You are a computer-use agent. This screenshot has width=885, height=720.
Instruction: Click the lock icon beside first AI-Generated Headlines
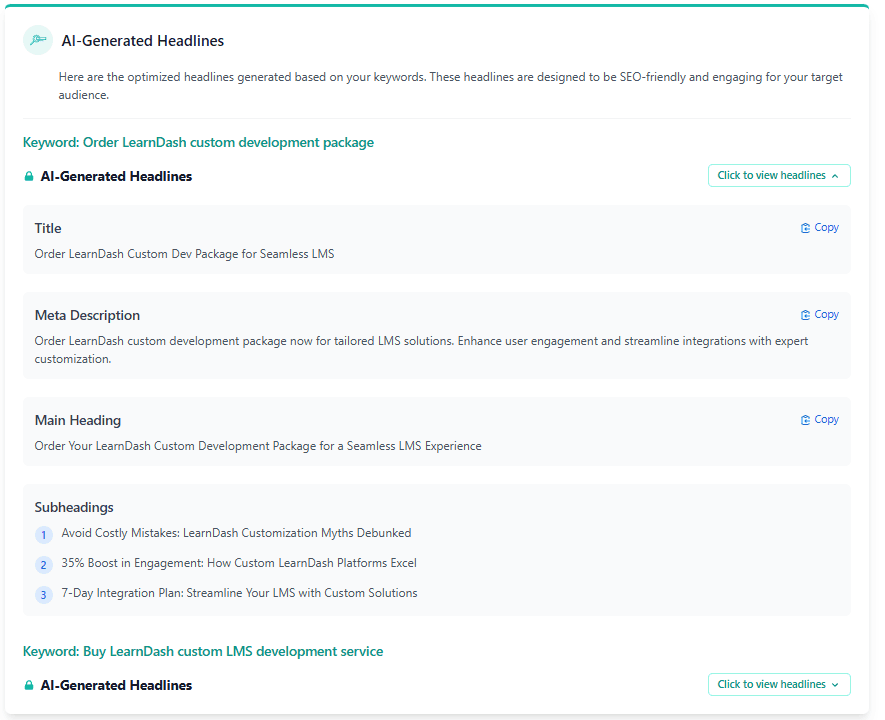tap(29, 177)
